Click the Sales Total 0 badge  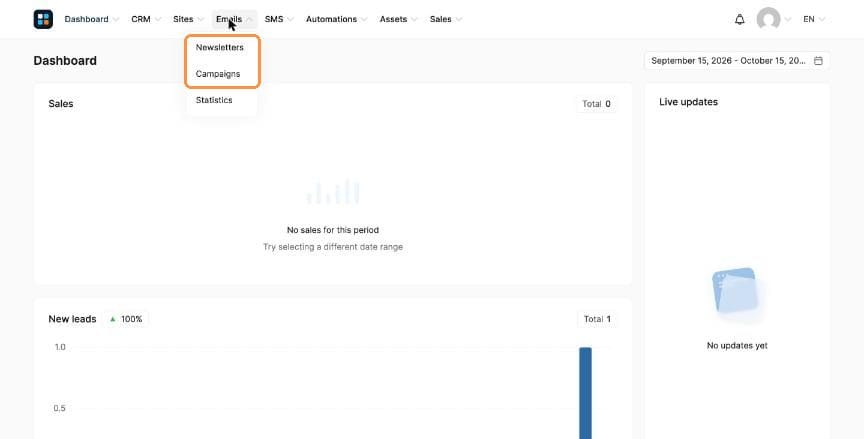pos(596,104)
